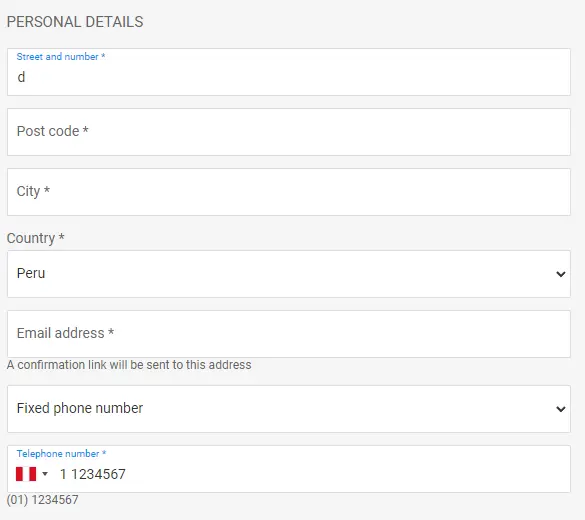Click the Telephone number input field
This screenshot has height=520, width=585.
(x=289, y=469)
